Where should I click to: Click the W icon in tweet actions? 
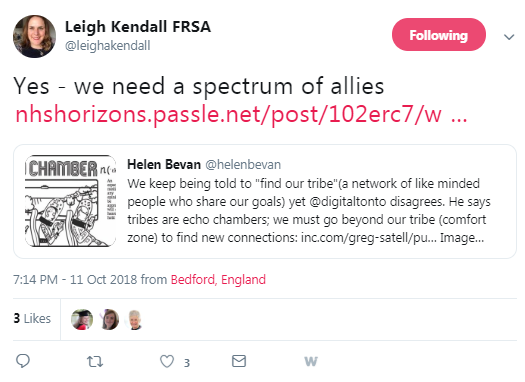pyautogui.click(x=311, y=361)
